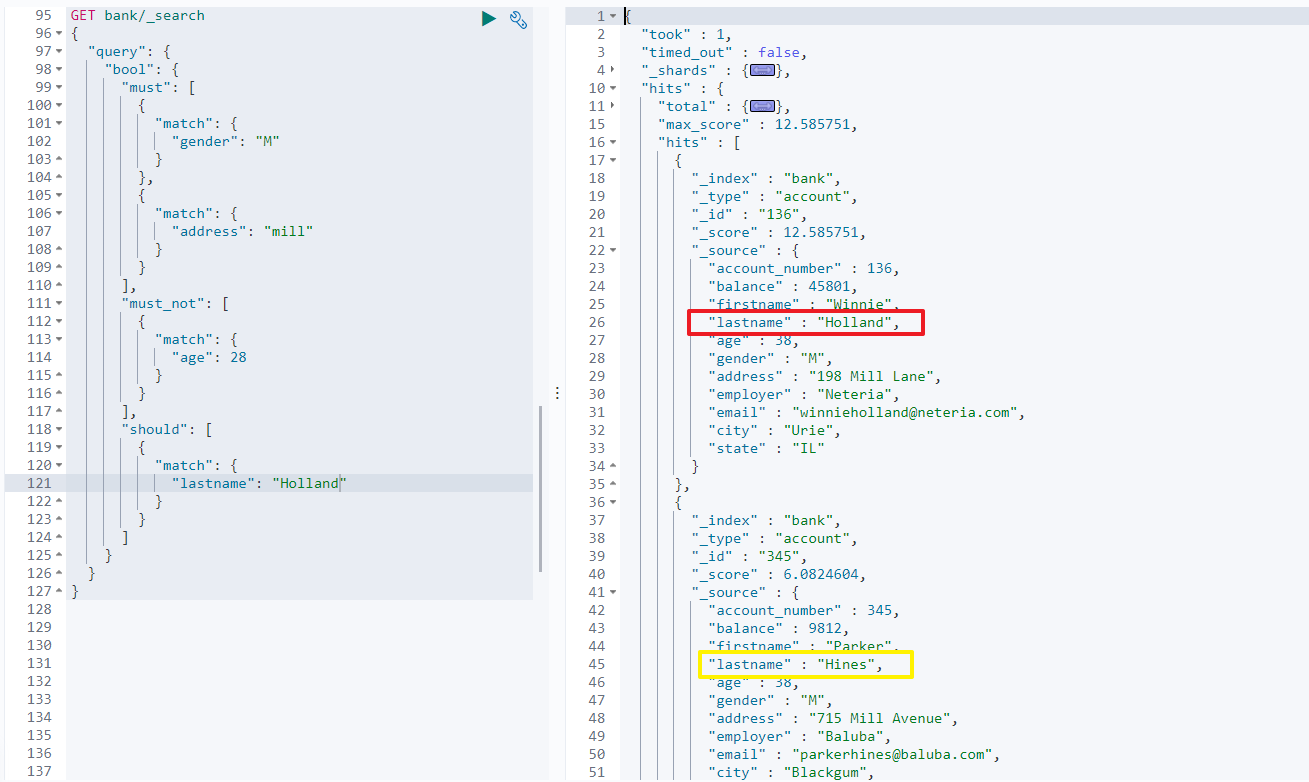Click the "GET bank/_search" request line
This screenshot has width=1309, height=782.
pos(137,16)
